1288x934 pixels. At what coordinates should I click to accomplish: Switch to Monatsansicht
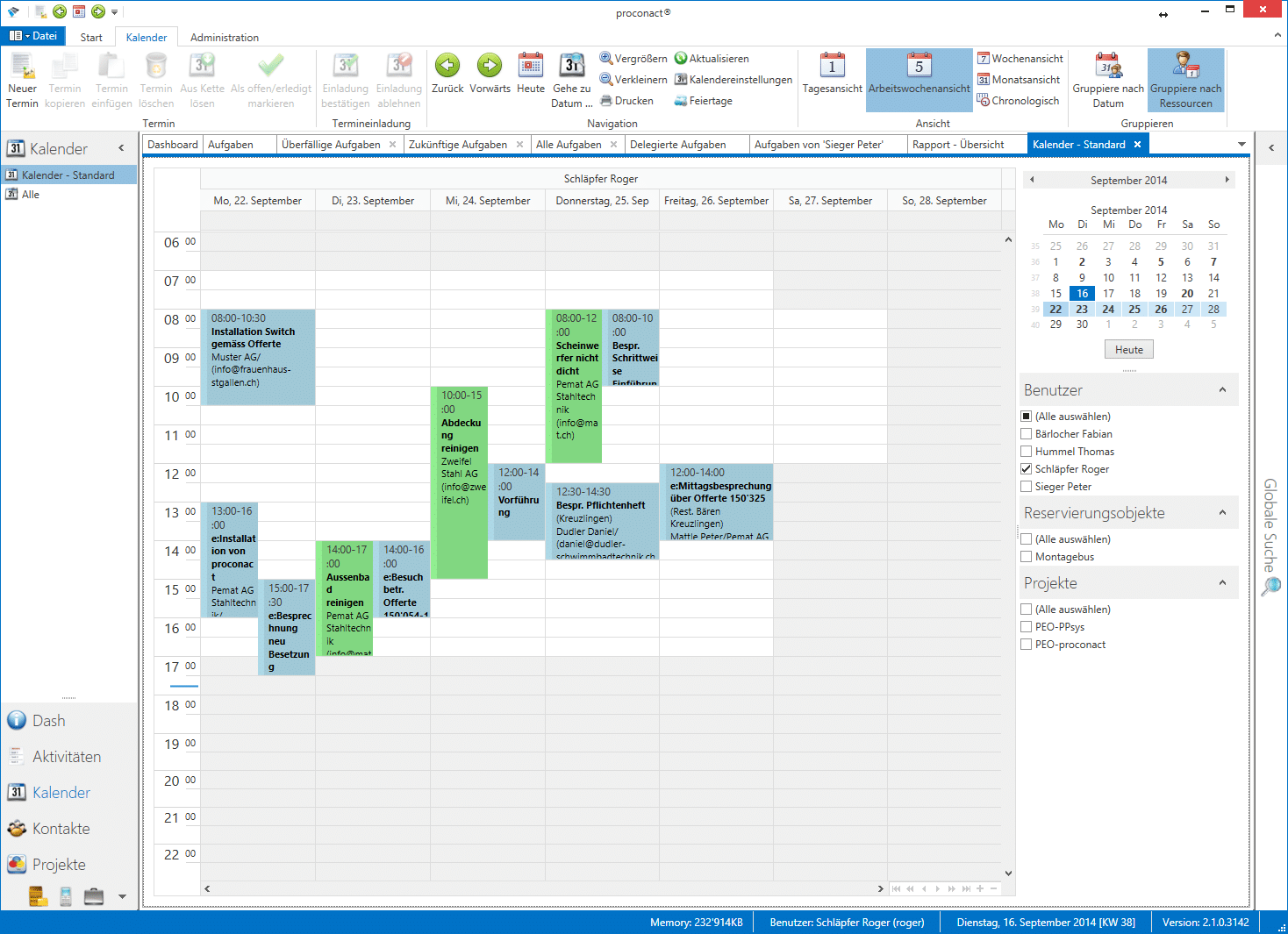[x=1019, y=80]
